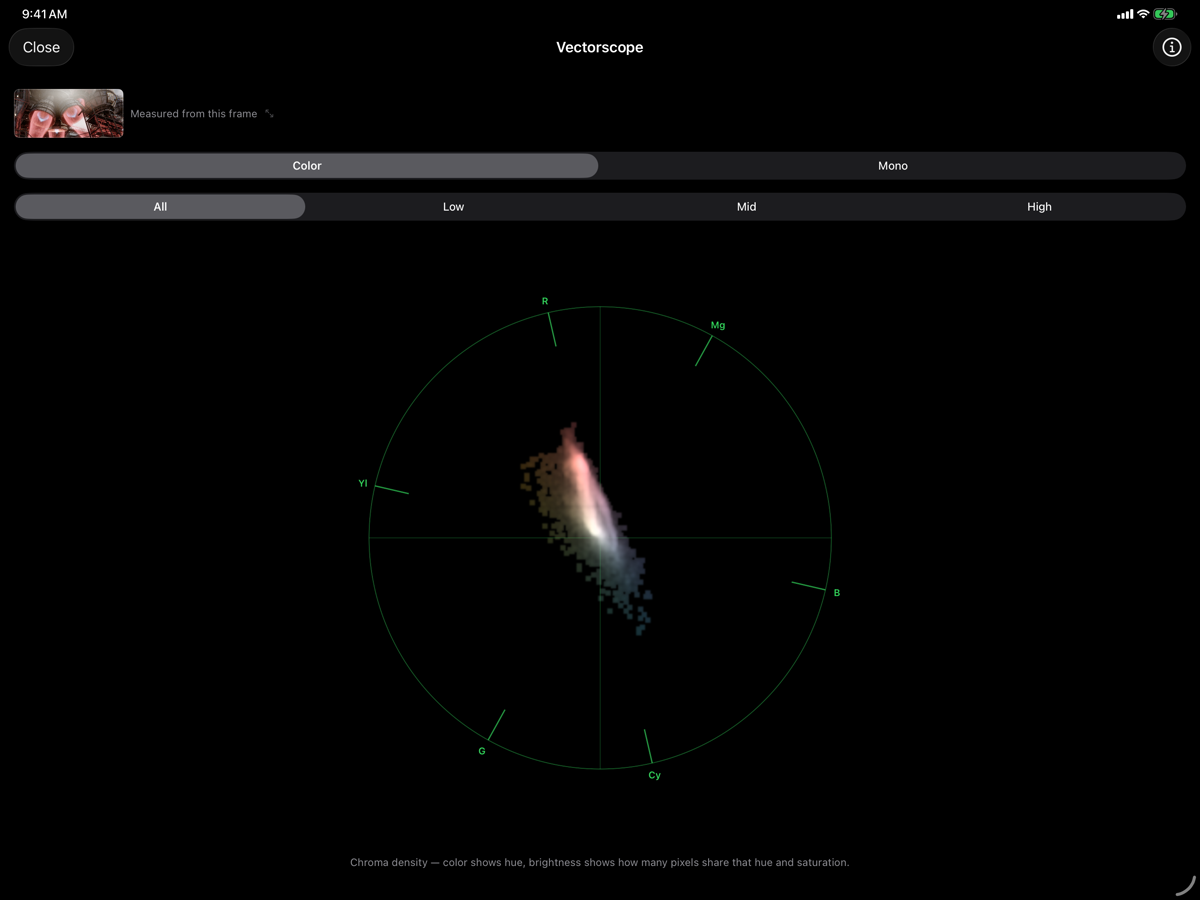Click the Yl target label on vectorscope
Image resolution: width=1200 pixels, height=900 pixels.
[363, 484]
